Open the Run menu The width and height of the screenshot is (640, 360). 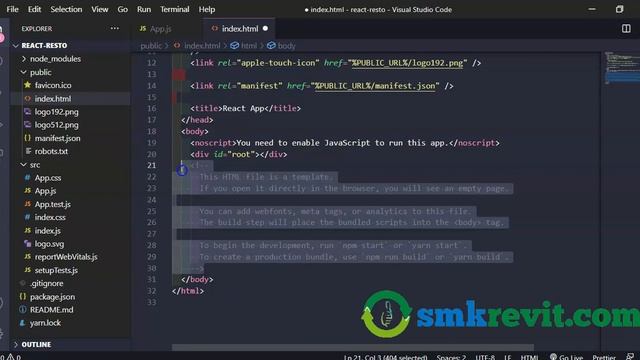(144, 9)
